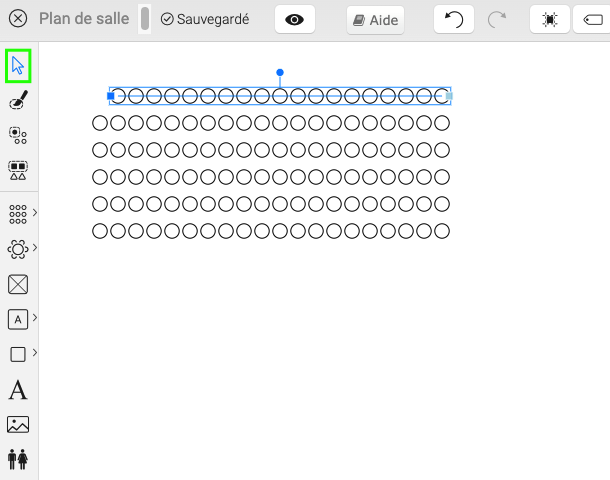
Task: Click the fit-to-selection focus icon
Action: tap(550, 19)
